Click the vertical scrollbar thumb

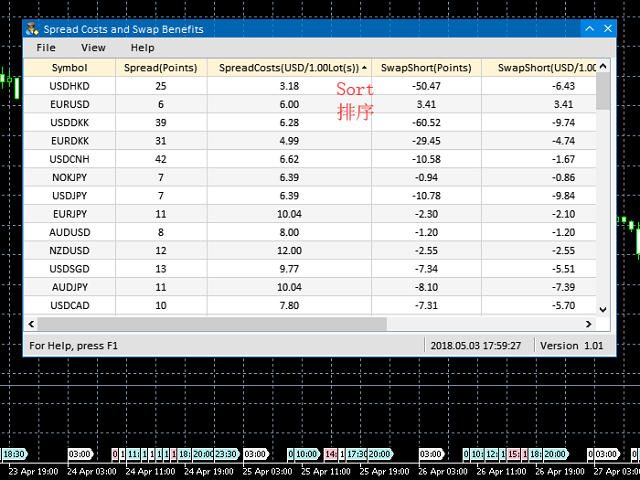tap(603, 92)
